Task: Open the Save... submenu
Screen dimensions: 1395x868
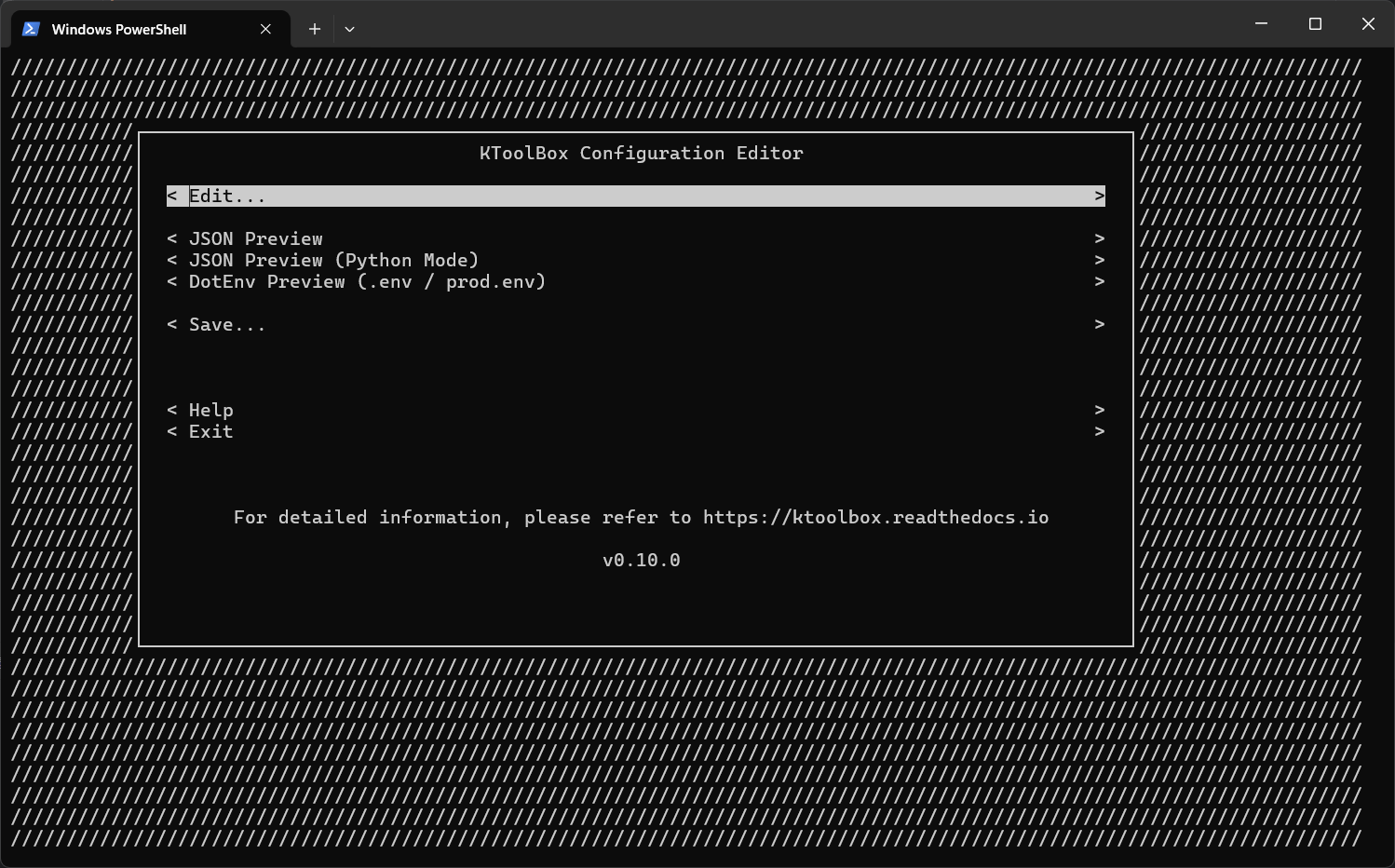Action: 226,324
